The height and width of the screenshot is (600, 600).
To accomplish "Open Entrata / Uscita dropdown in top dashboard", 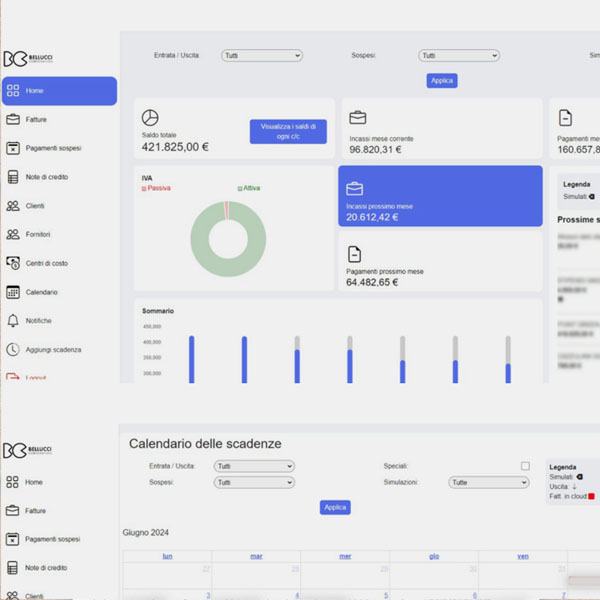I will (262, 55).
